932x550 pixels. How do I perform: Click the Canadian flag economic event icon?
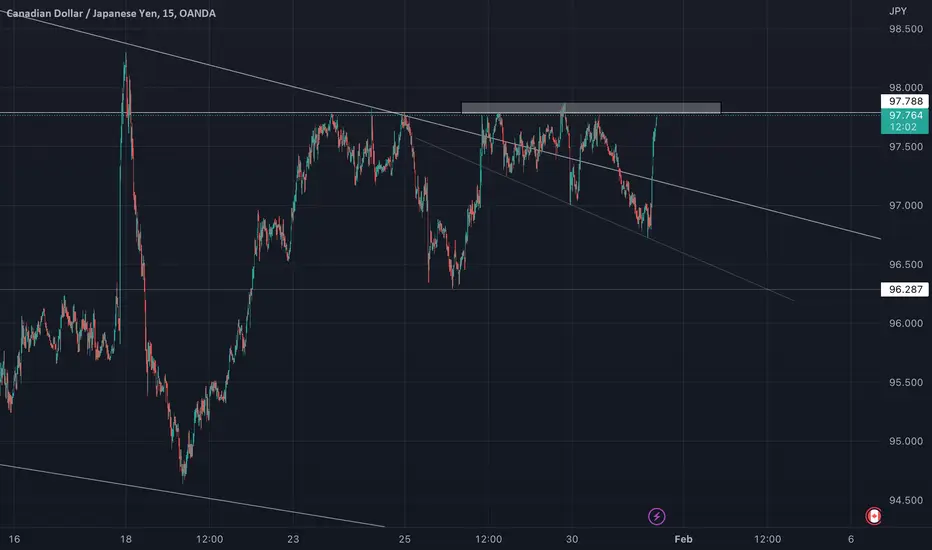click(873, 516)
